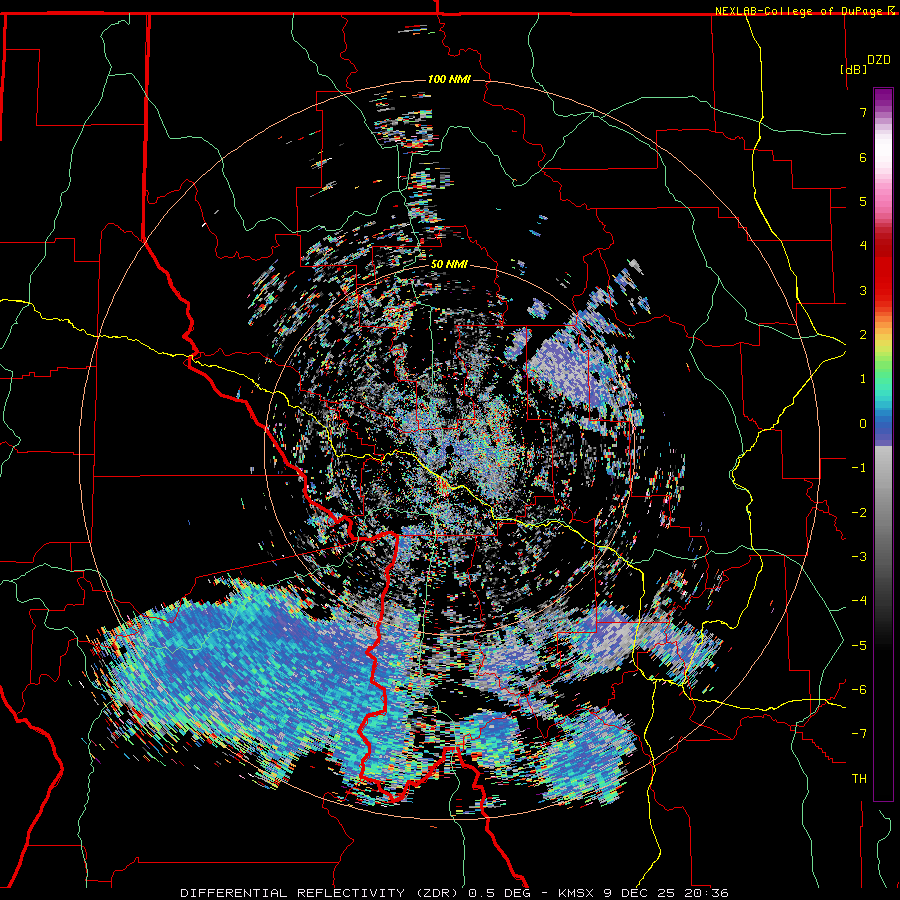Screen dimensions: 900x900
Task: Click "DIFFERENTIAL REFLECTIVITY (ZDR)" in the bottom caption
Action: coord(321,893)
